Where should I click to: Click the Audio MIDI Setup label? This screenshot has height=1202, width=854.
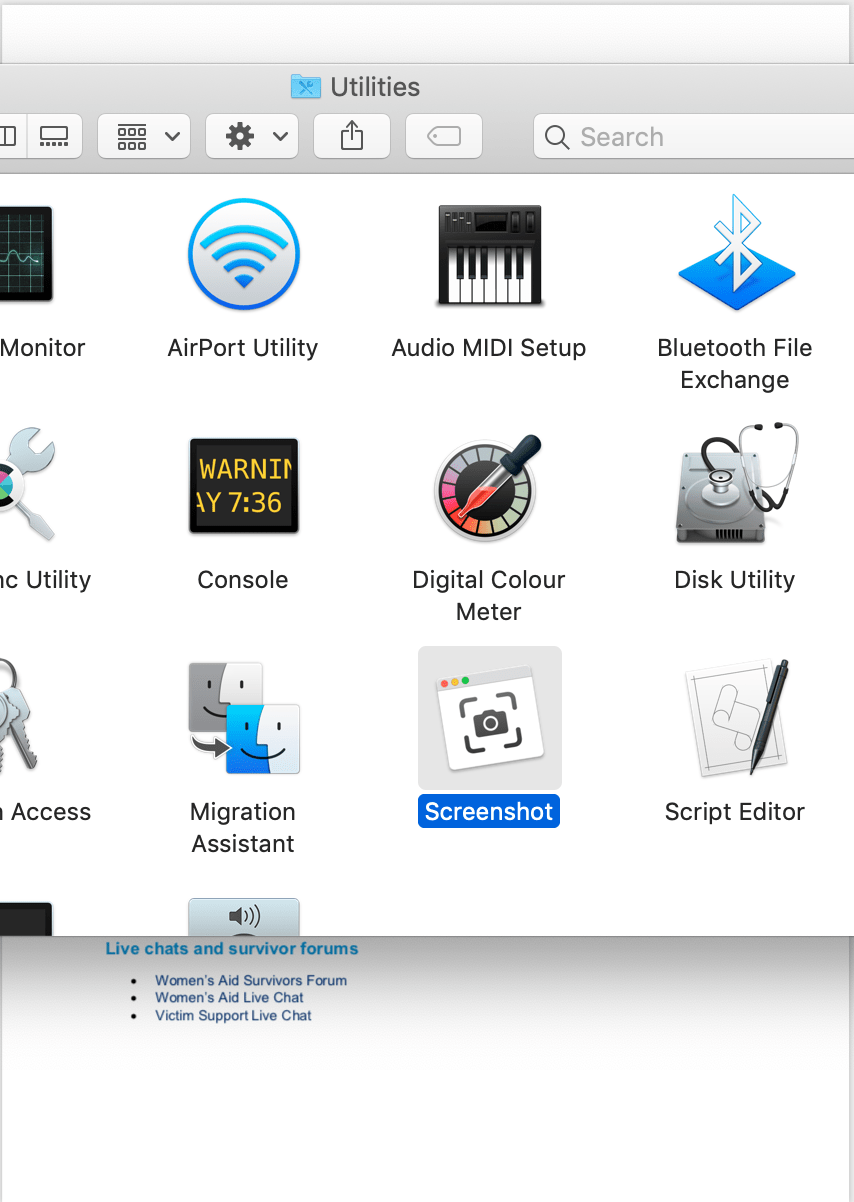[x=489, y=348]
